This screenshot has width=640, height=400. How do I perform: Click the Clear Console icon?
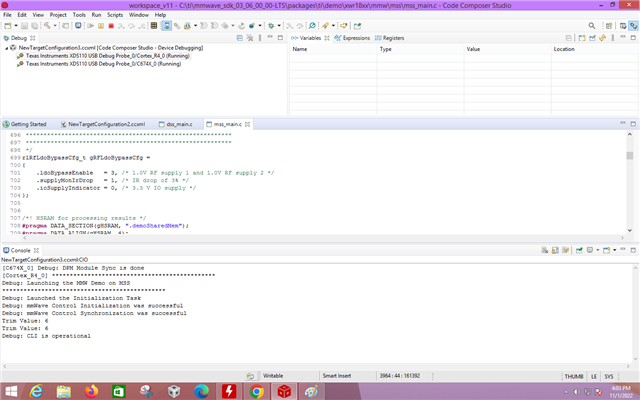(544, 250)
